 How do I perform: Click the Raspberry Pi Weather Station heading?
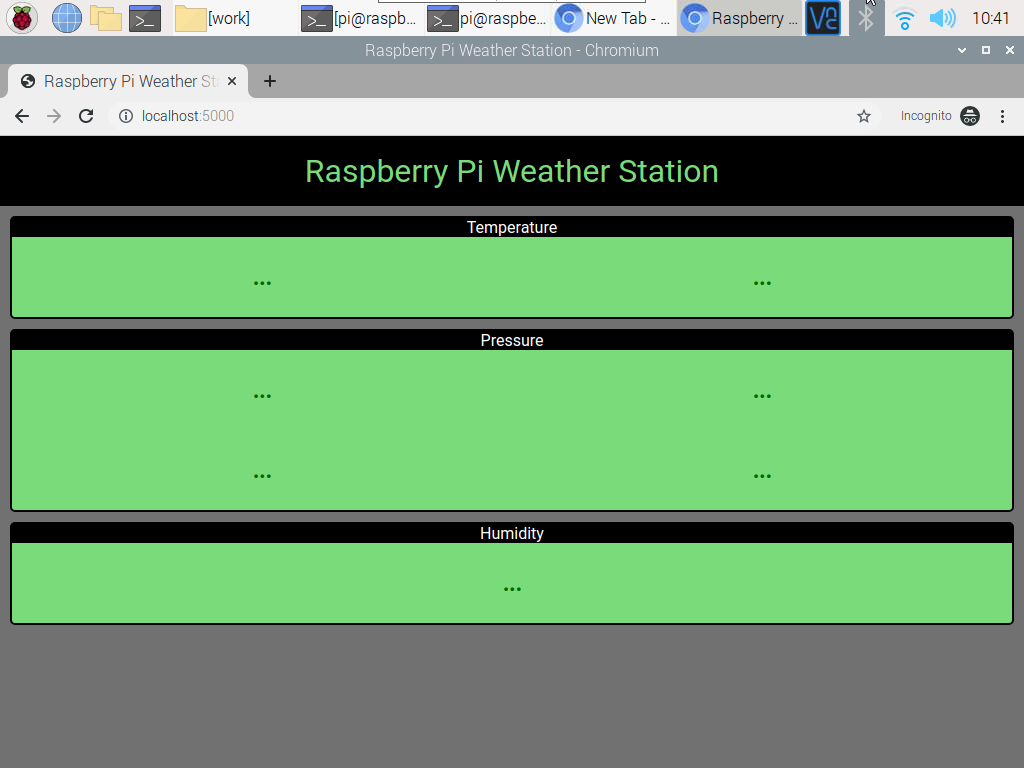click(512, 172)
